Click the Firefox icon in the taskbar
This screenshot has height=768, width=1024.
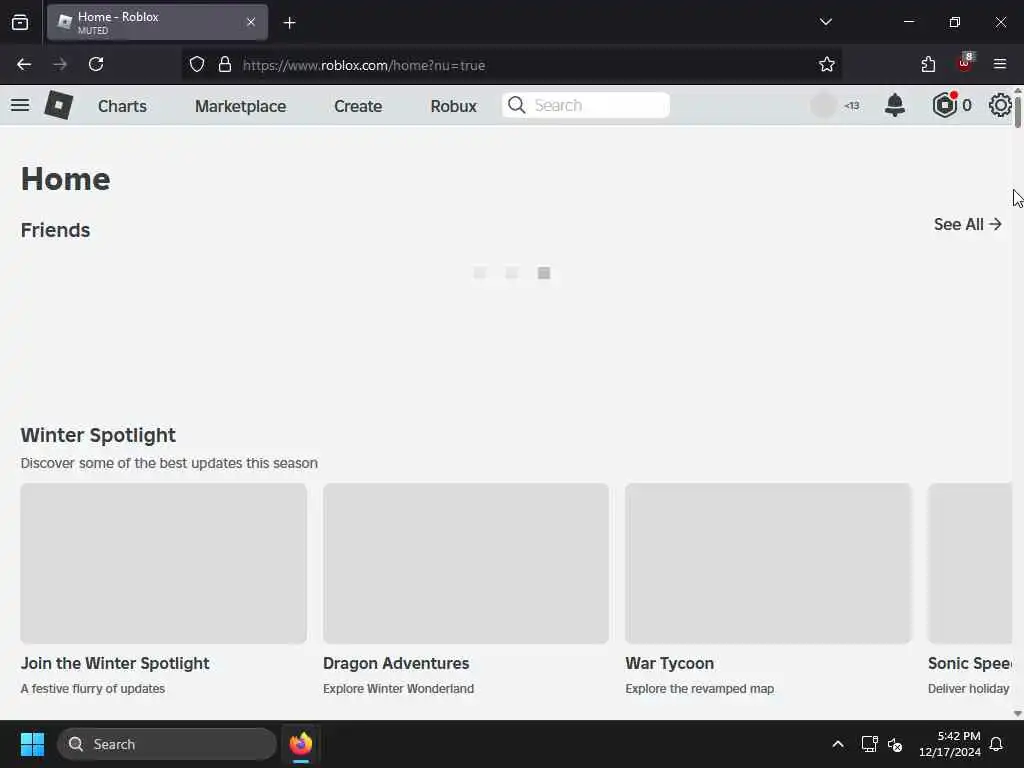300,744
